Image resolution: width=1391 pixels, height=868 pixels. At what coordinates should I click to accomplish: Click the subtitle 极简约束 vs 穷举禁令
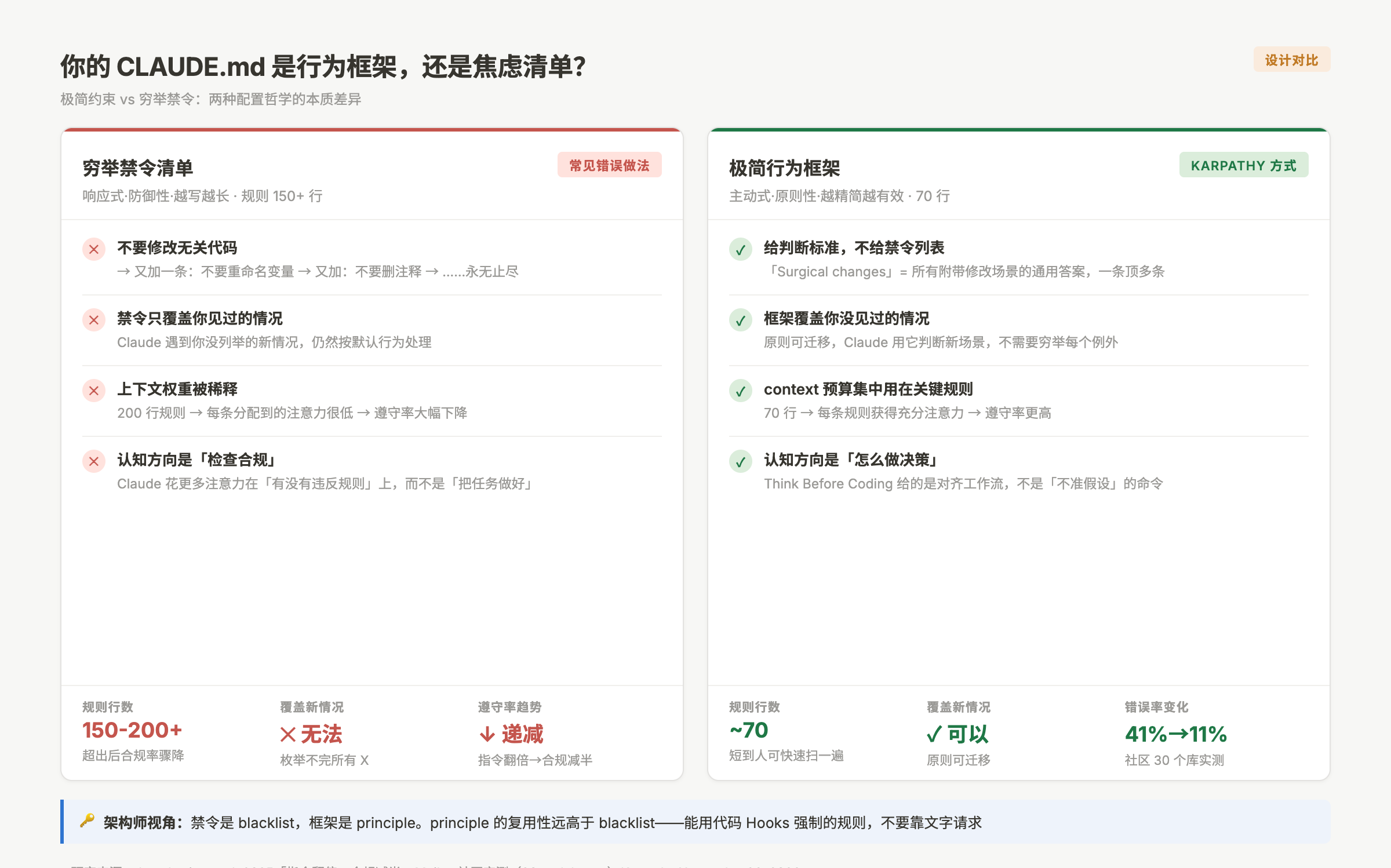211,99
